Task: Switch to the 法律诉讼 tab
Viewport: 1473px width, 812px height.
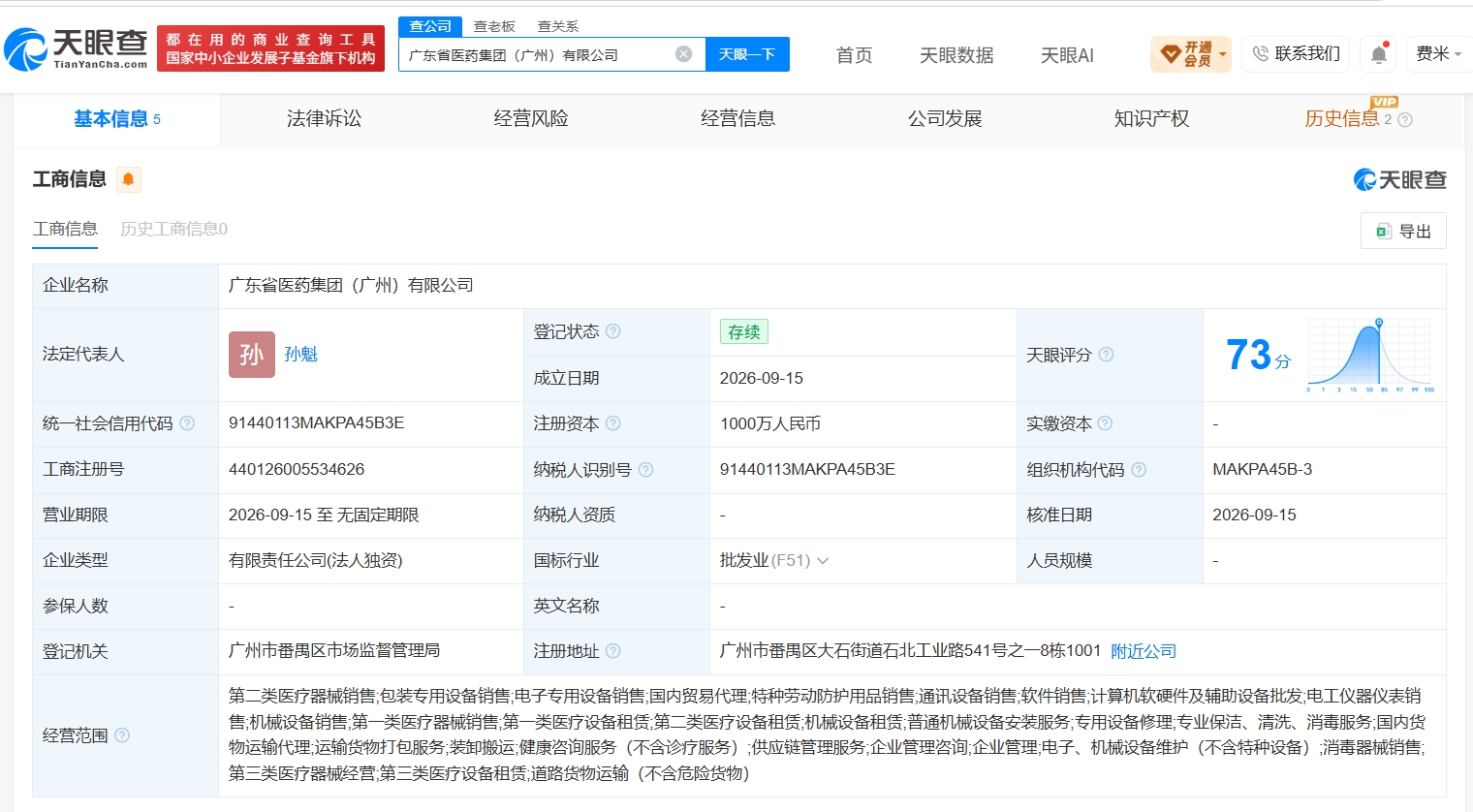Action: click(324, 119)
